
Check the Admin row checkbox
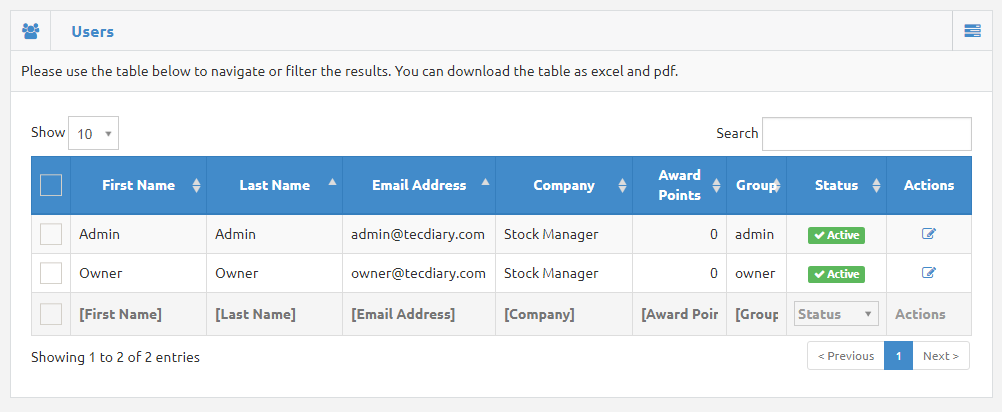(51, 234)
